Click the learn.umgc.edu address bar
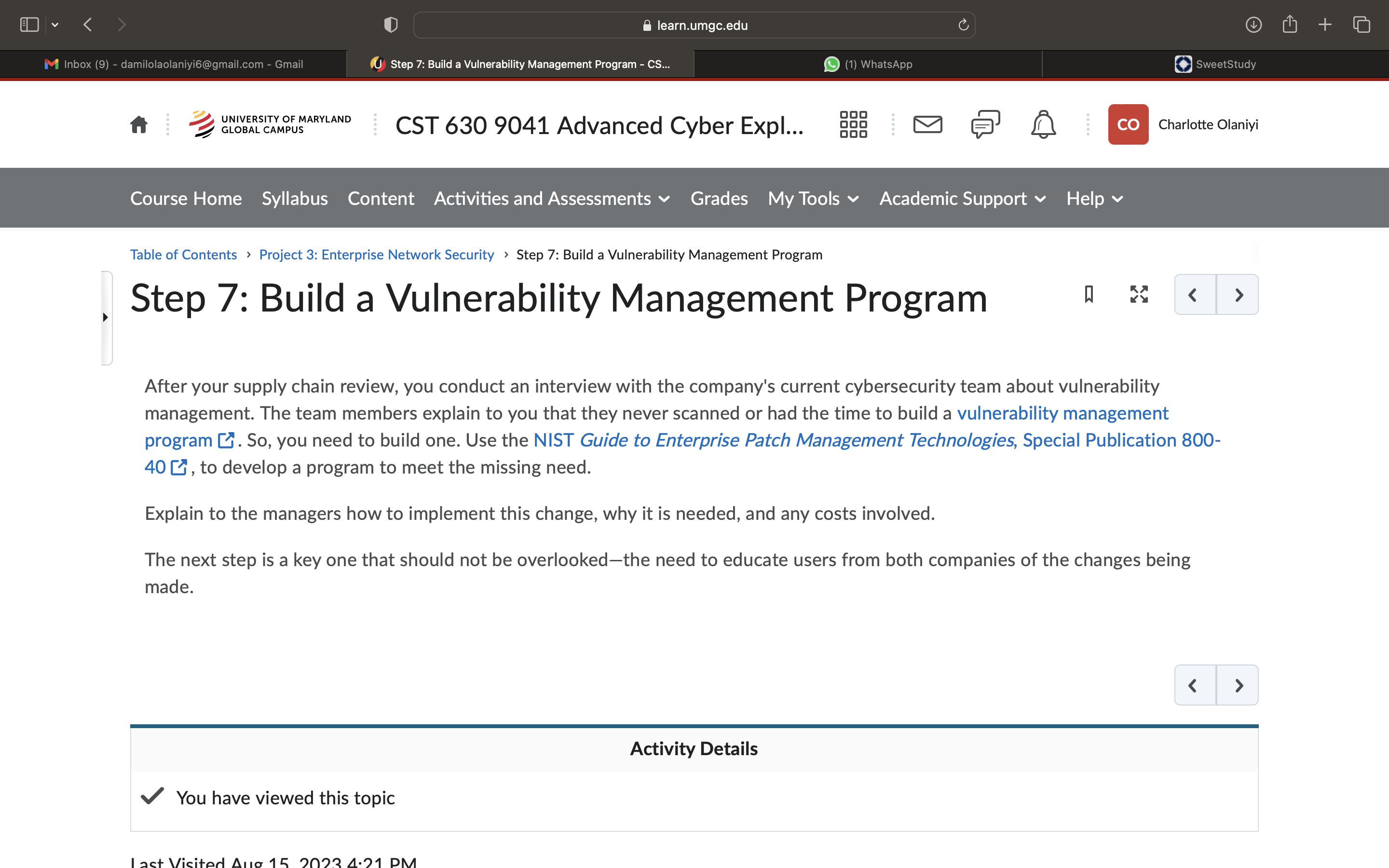This screenshot has height=868, width=1389. (694, 25)
